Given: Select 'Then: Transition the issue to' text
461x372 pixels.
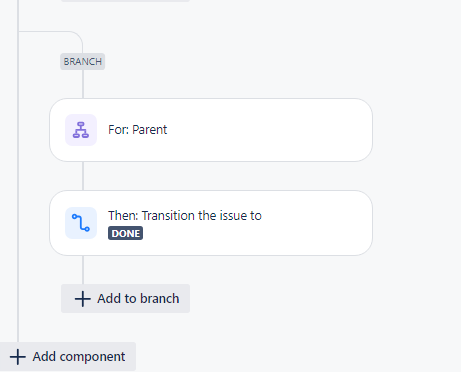Looking at the screenshot, I should pos(185,216).
